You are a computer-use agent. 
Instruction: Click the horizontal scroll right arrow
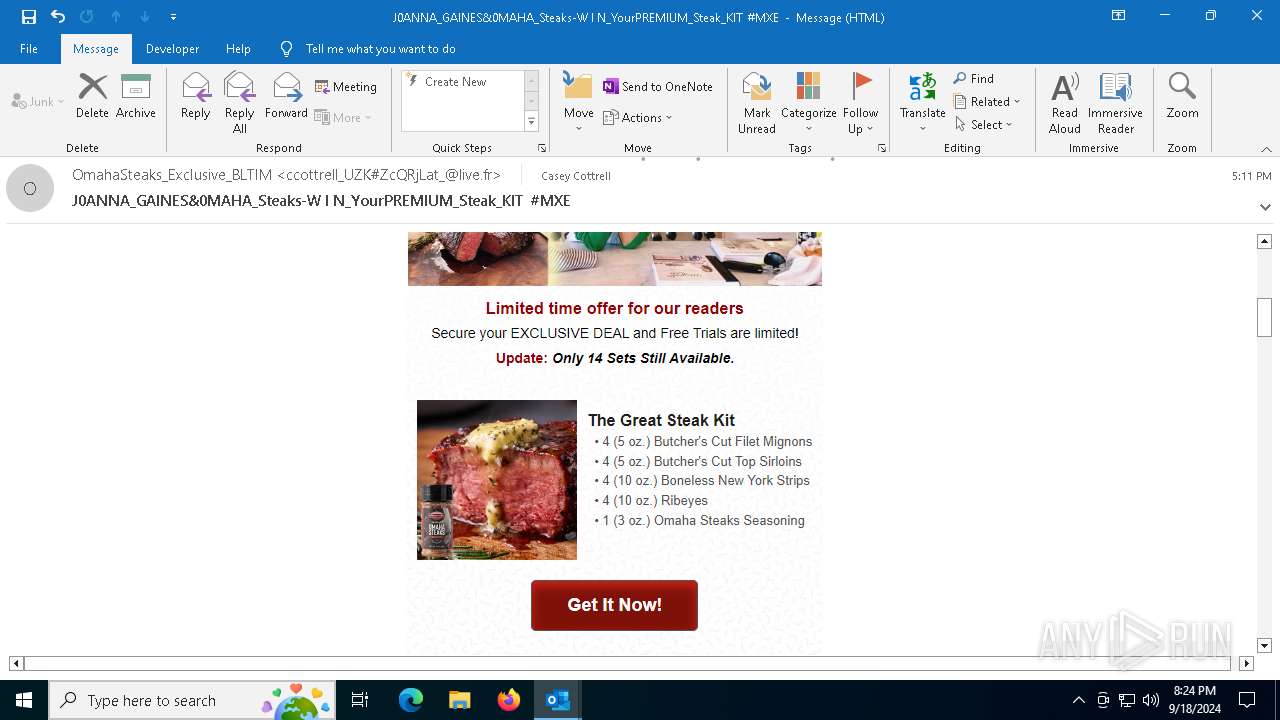tap(1246, 663)
